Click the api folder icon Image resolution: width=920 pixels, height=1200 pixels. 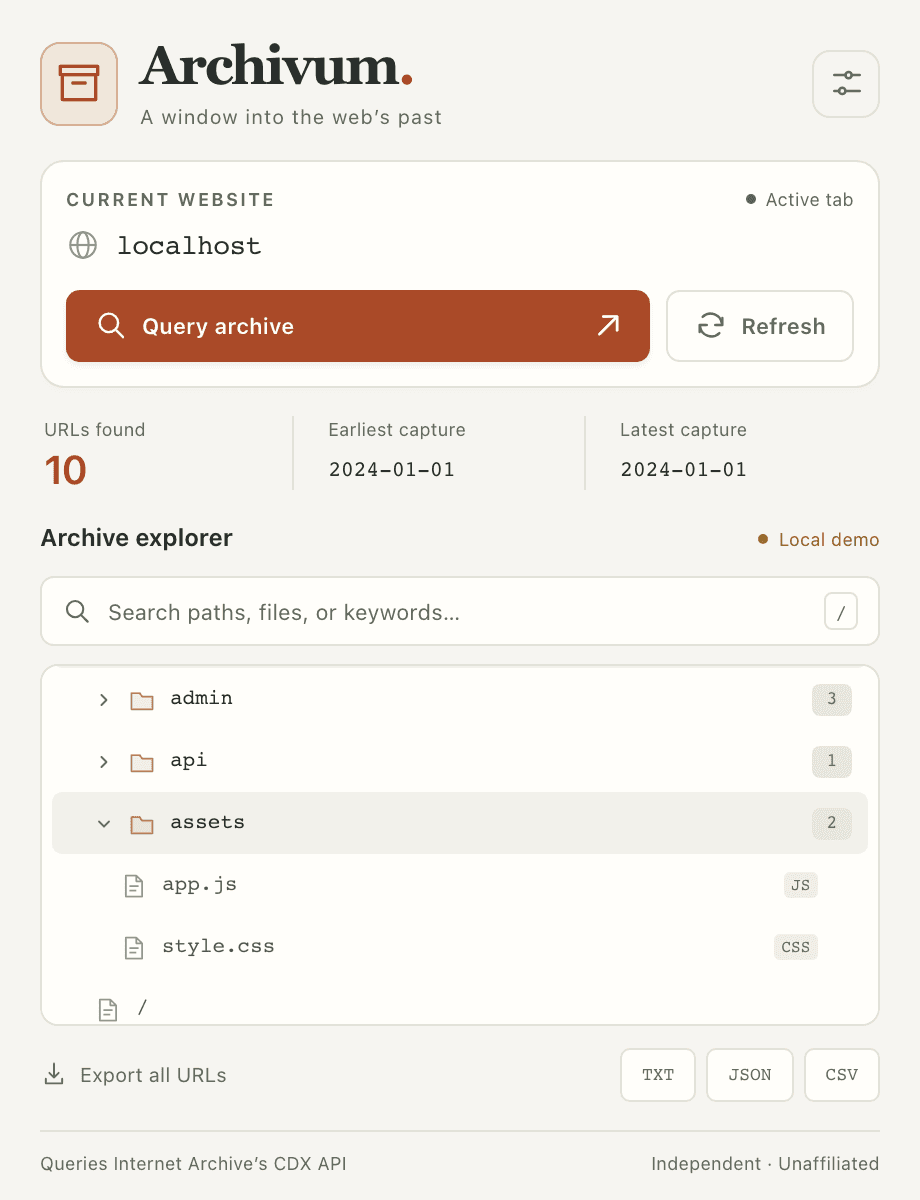(x=142, y=762)
